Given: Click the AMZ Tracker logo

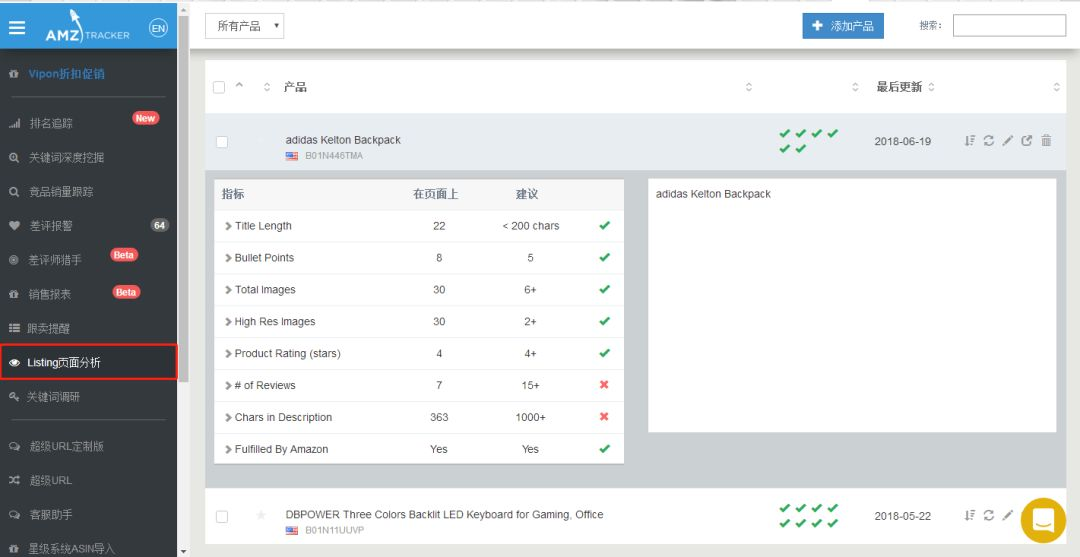Looking at the screenshot, I should pos(87,26).
